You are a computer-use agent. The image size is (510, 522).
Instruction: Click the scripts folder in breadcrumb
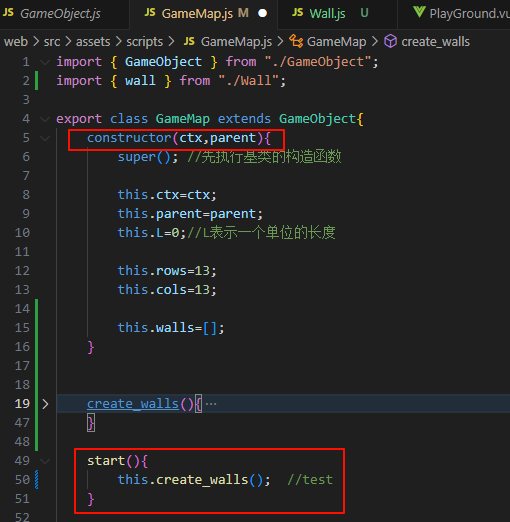click(x=144, y=42)
